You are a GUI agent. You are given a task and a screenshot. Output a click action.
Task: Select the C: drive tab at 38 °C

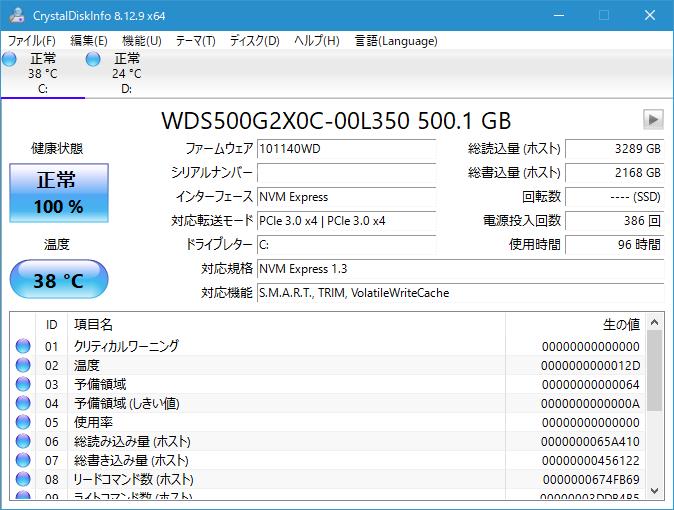click(x=43, y=73)
